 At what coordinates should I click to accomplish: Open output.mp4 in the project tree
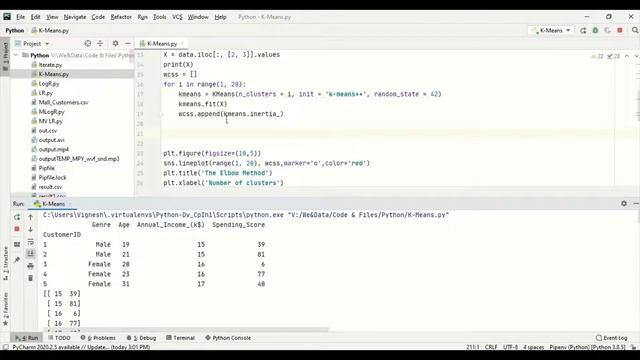[x=53, y=149]
